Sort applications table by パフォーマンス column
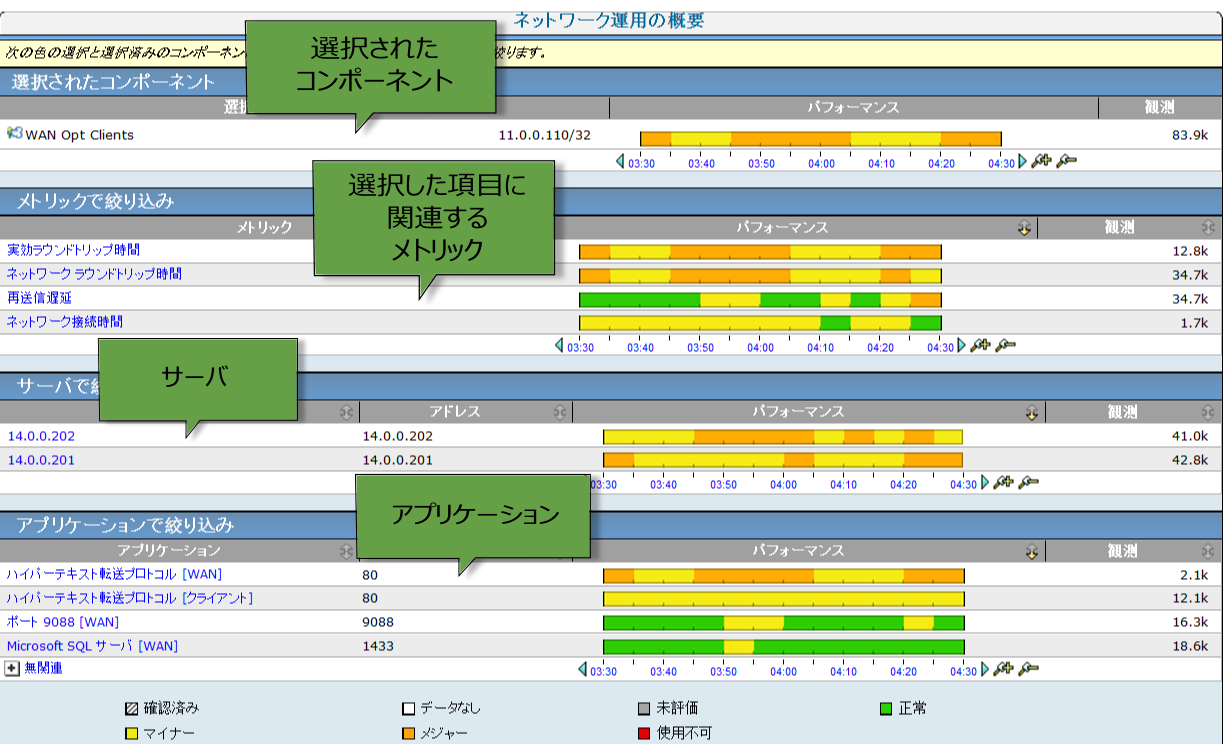 click(1031, 551)
